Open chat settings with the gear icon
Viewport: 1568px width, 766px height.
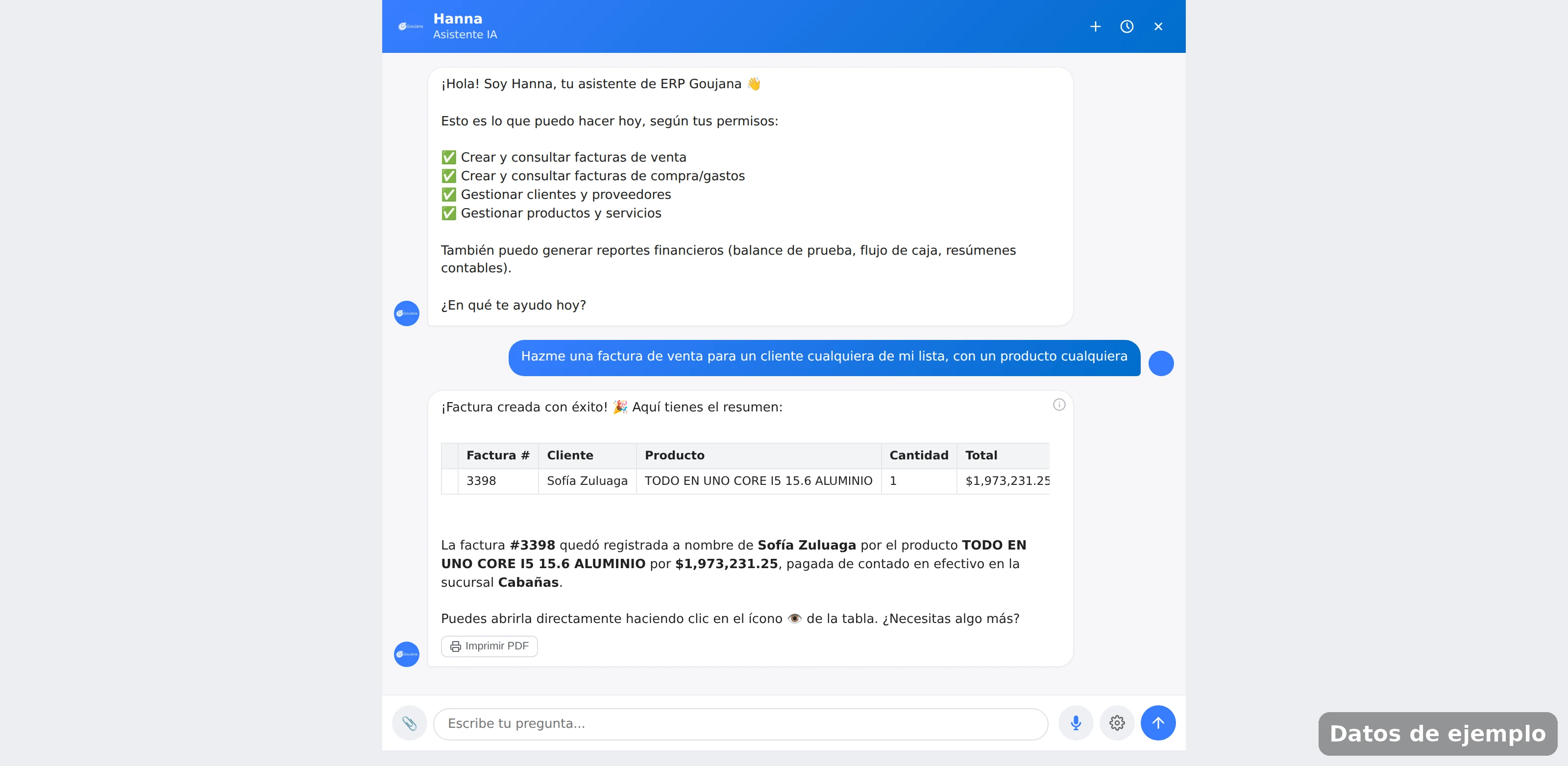pyautogui.click(x=1117, y=723)
